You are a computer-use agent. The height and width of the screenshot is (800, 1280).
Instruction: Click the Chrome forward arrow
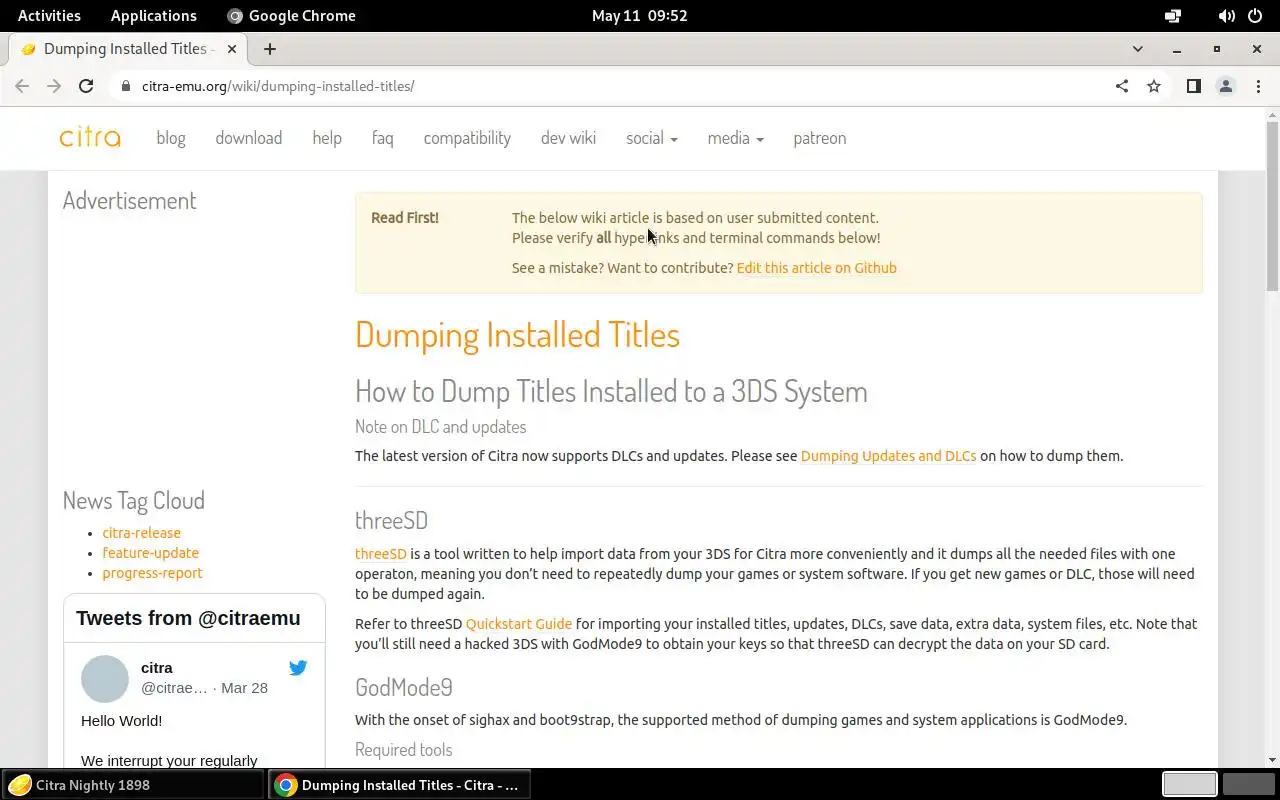pos(54,86)
